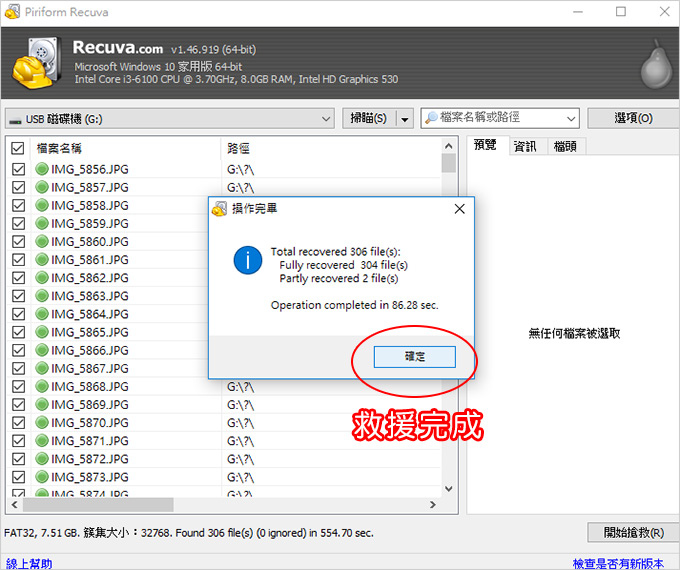Click the green status dot of IMG_5871.JPG
Image resolution: width=680 pixels, height=570 pixels.
pos(42,440)
